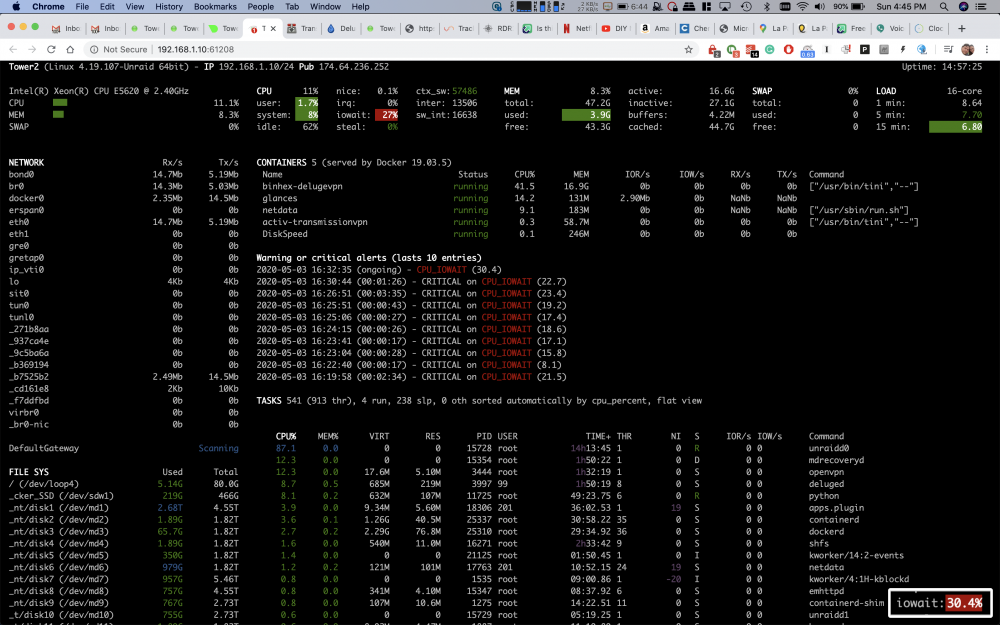The height and width of the screenshot is (625, 1000).
Task: Click the ongoing CPU_IOWAIT (30.4) alert
Action: tap(379, 270)
